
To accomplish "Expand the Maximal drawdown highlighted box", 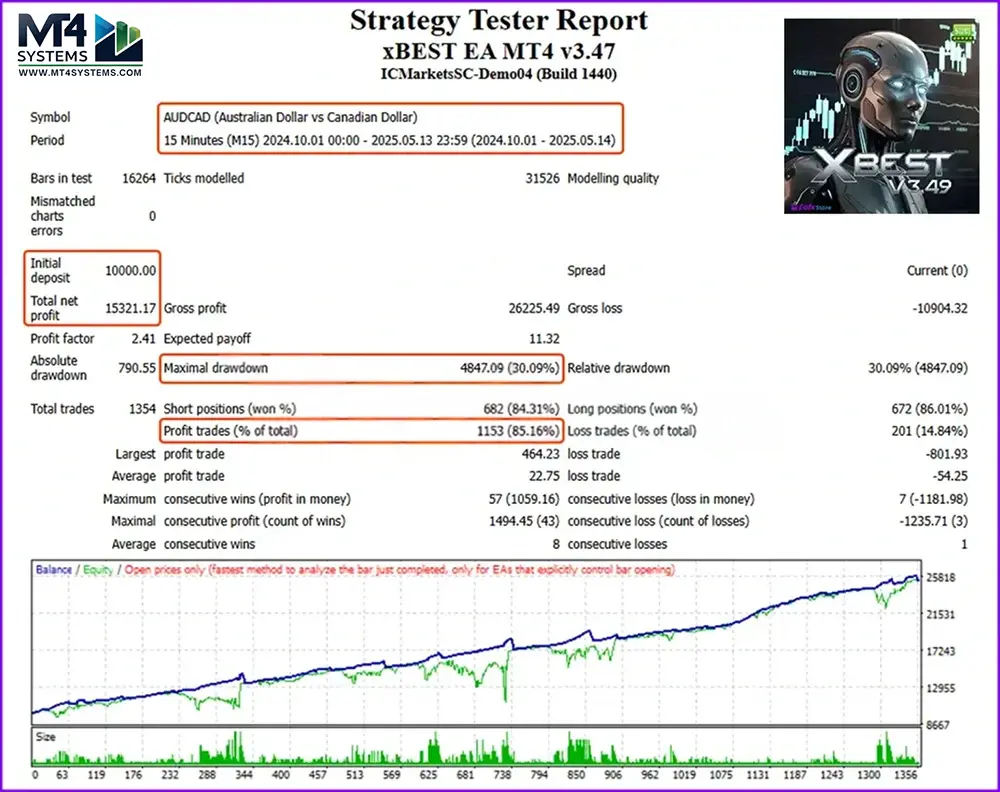I will click(x=362, y=367).
